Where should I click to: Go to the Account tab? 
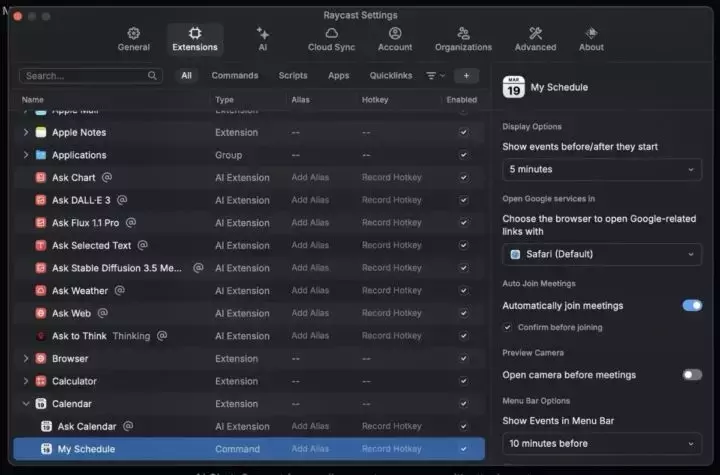tap(395, 39)
